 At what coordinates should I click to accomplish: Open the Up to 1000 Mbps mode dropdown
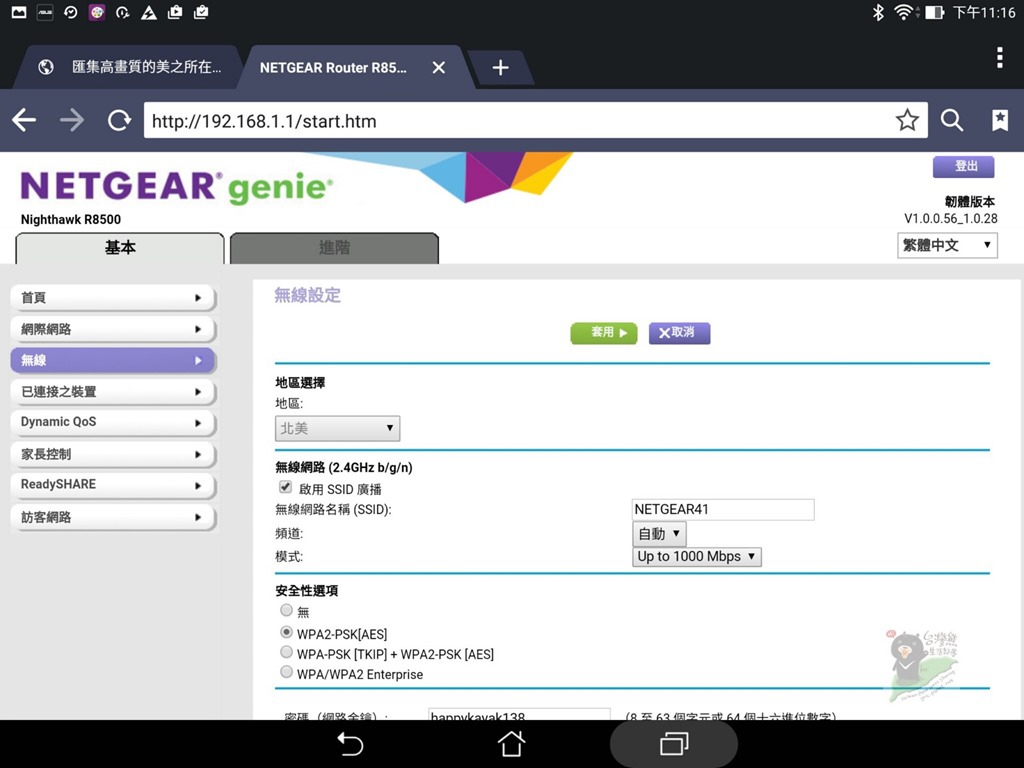[696, 556]
